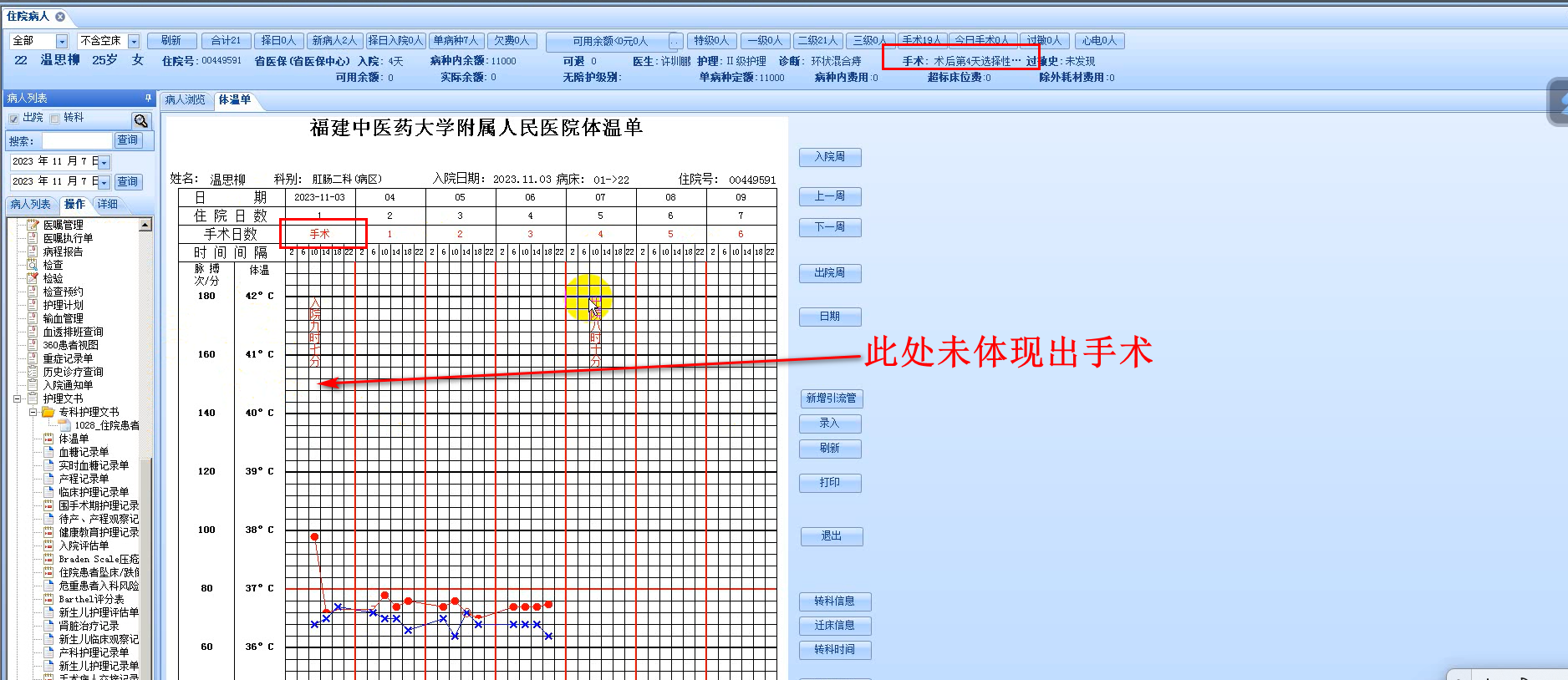This screenshot has width=1568, height=680.
Task: Click the 单病种7人 filter button
Action: pos(456,41)
